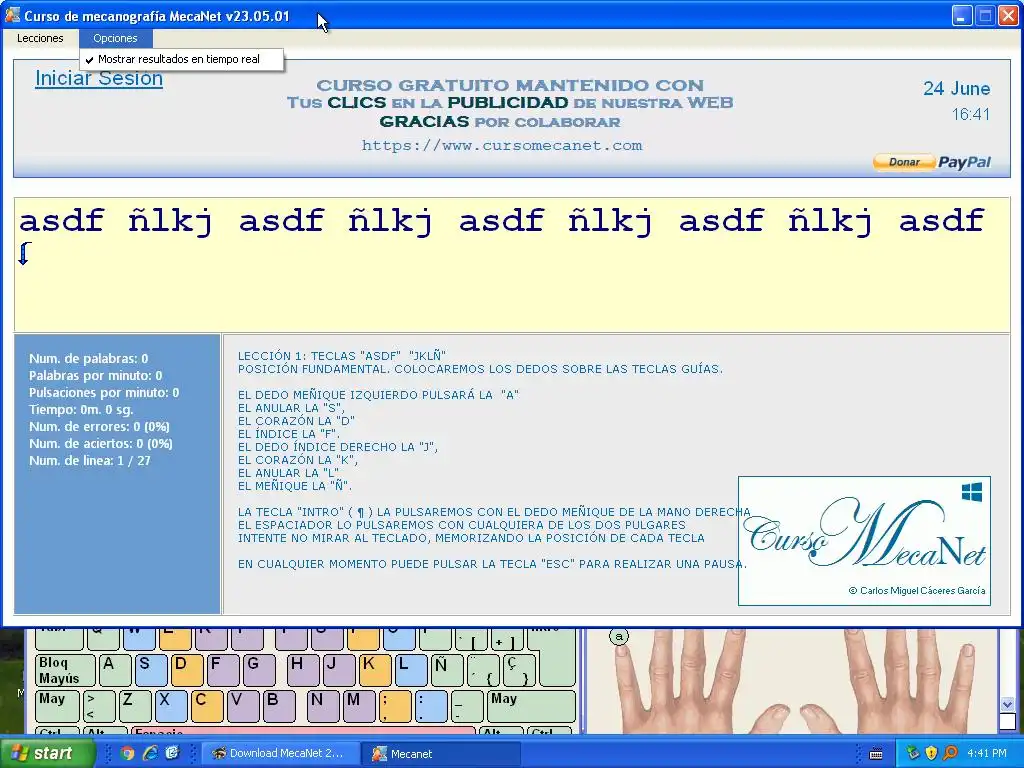Click the Windows logo on MecaNet banner
This screenshot has width=1024, height=768.
[972, 492]
